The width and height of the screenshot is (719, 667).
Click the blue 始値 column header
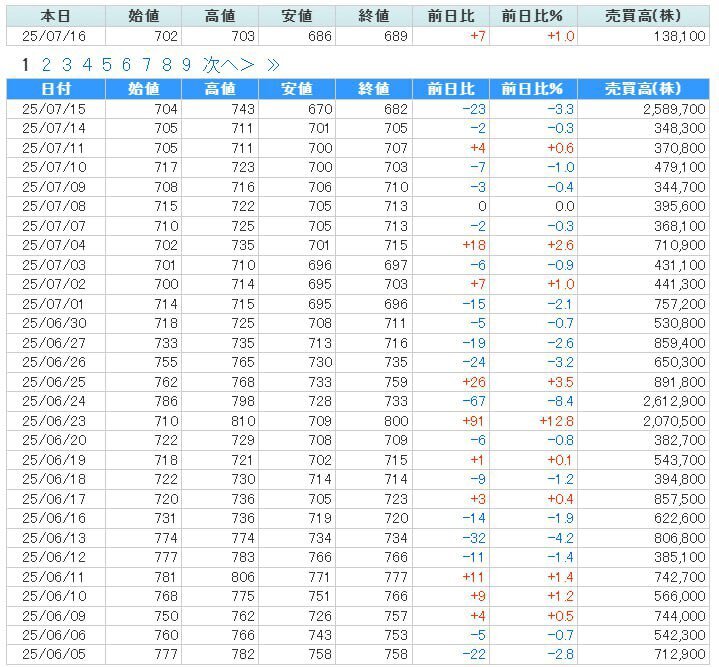(x=144, y=89)
